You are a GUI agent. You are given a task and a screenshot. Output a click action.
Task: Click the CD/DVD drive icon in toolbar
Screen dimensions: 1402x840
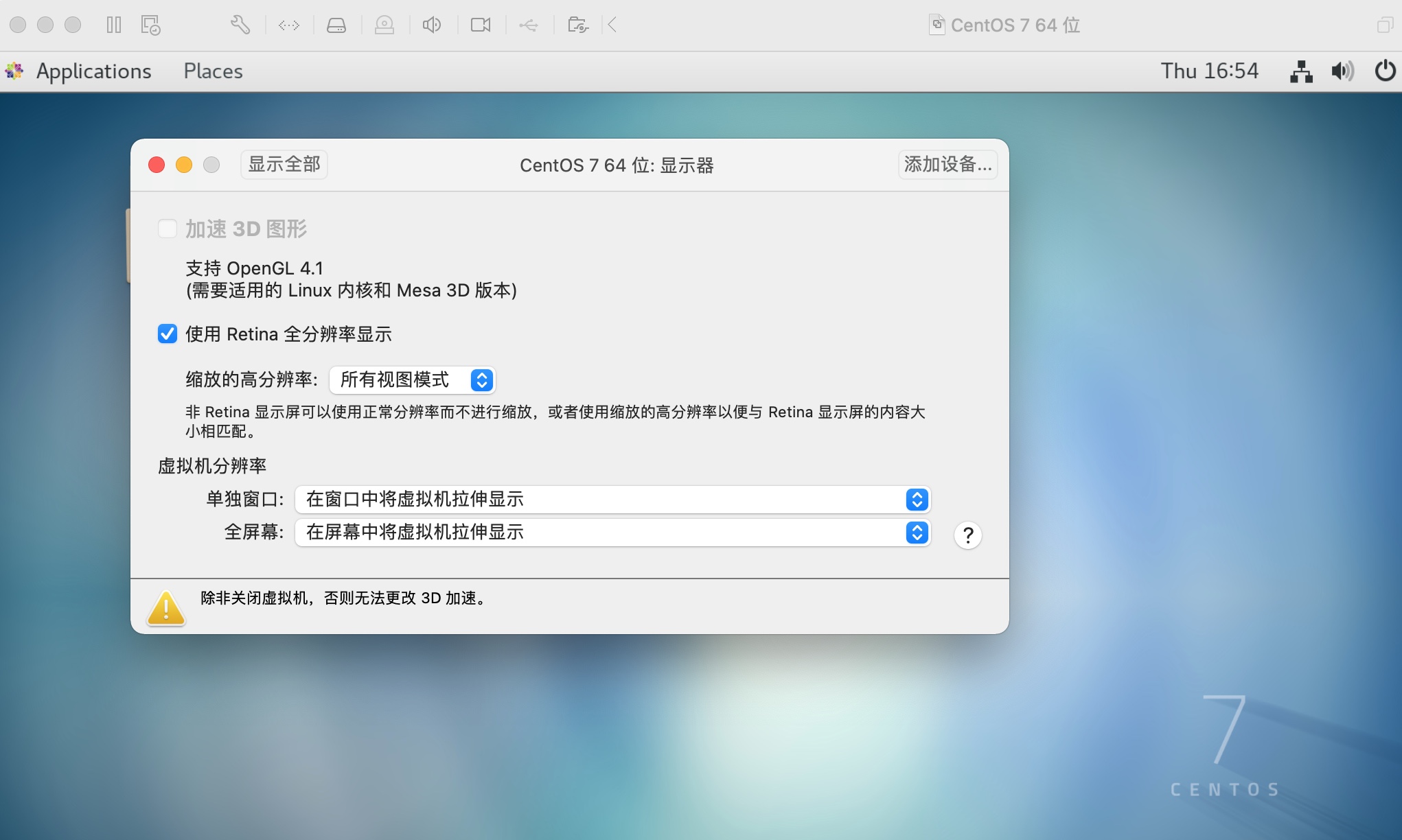[384, 25]
